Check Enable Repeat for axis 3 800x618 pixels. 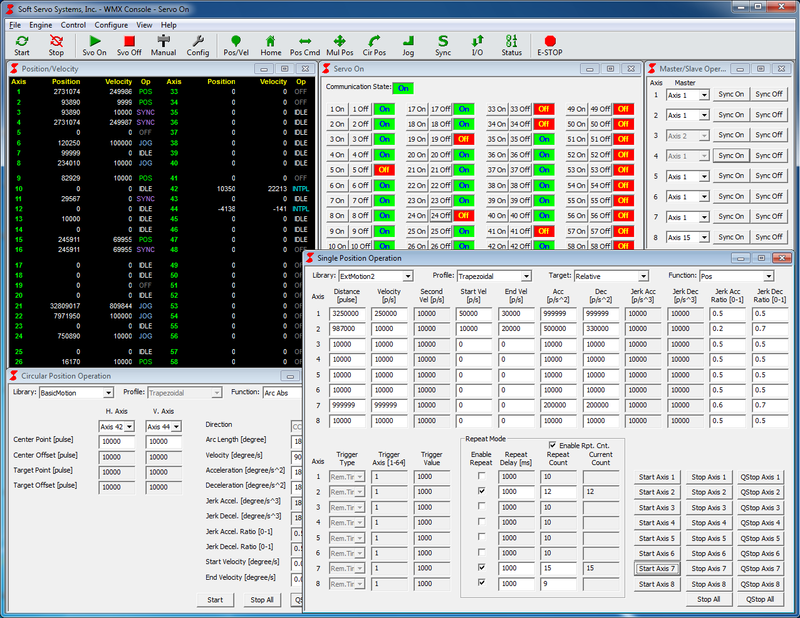tap(481, 506)
